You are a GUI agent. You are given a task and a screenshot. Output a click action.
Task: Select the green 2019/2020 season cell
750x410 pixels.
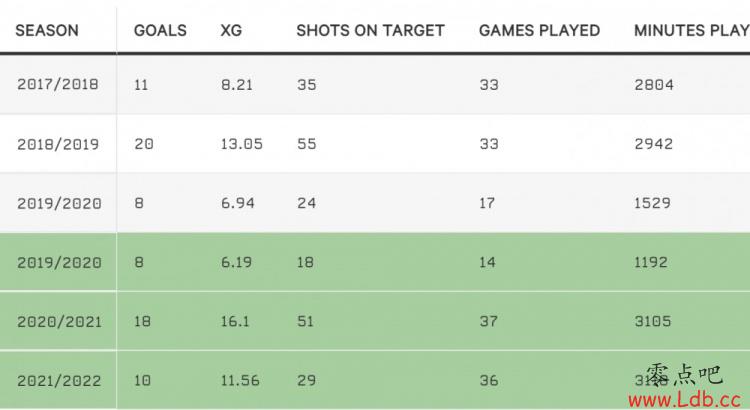point(59,263)
